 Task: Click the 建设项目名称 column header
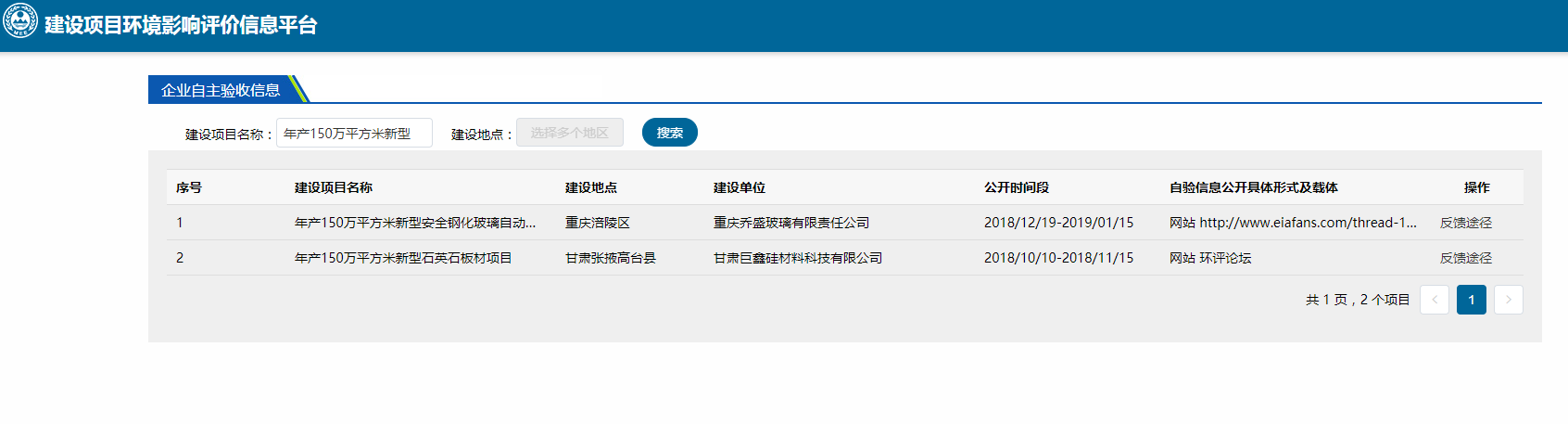(334, 187)
